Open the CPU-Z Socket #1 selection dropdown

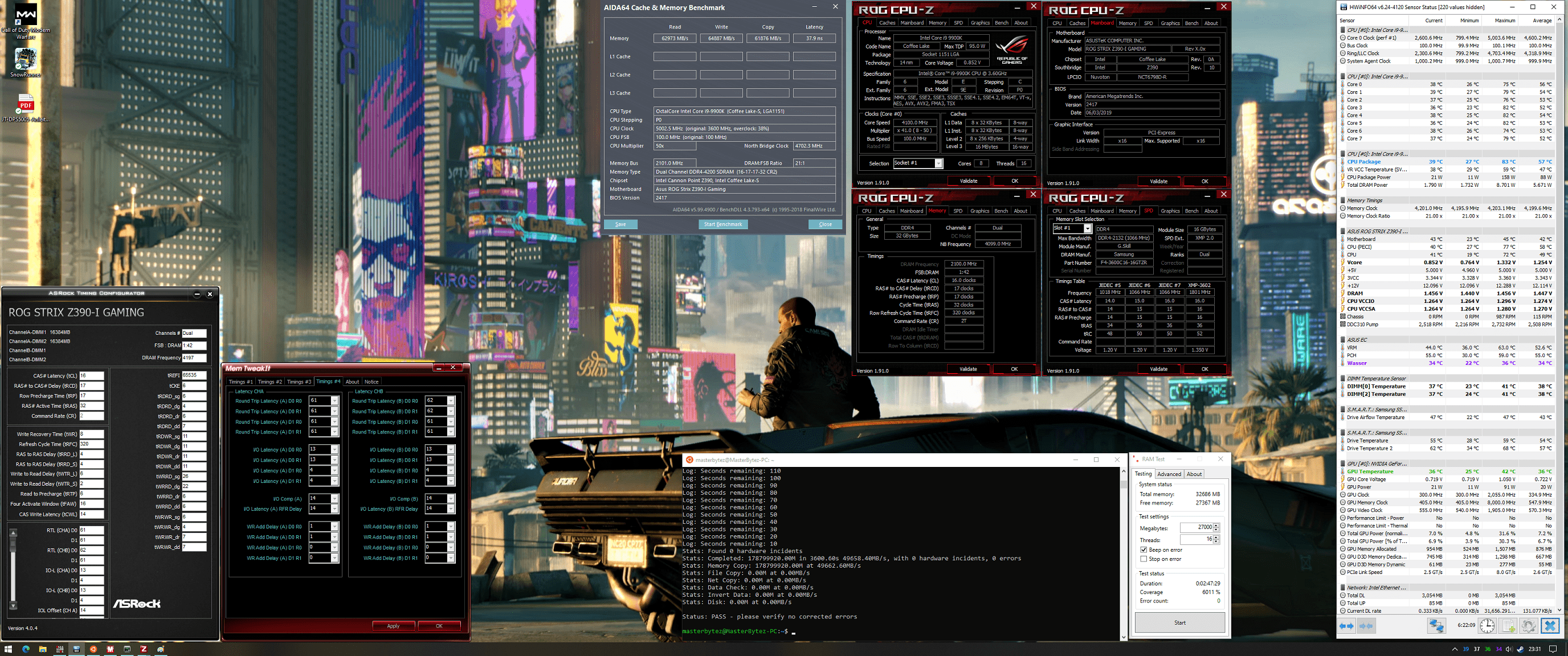[x=938, y=163]
